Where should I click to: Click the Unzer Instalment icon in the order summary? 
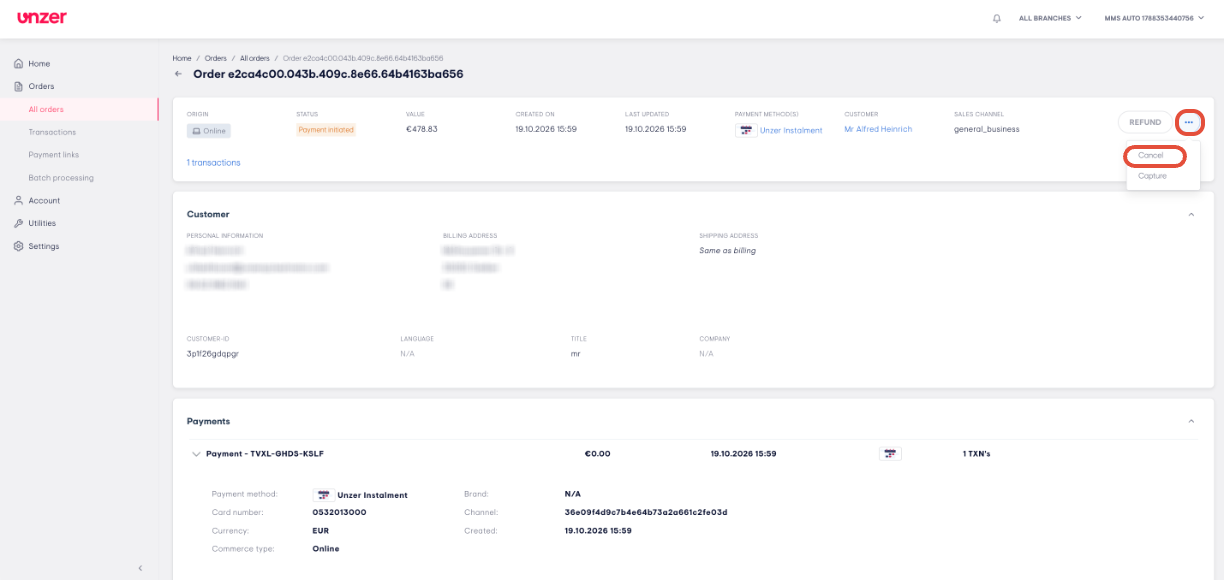(745, 130)
